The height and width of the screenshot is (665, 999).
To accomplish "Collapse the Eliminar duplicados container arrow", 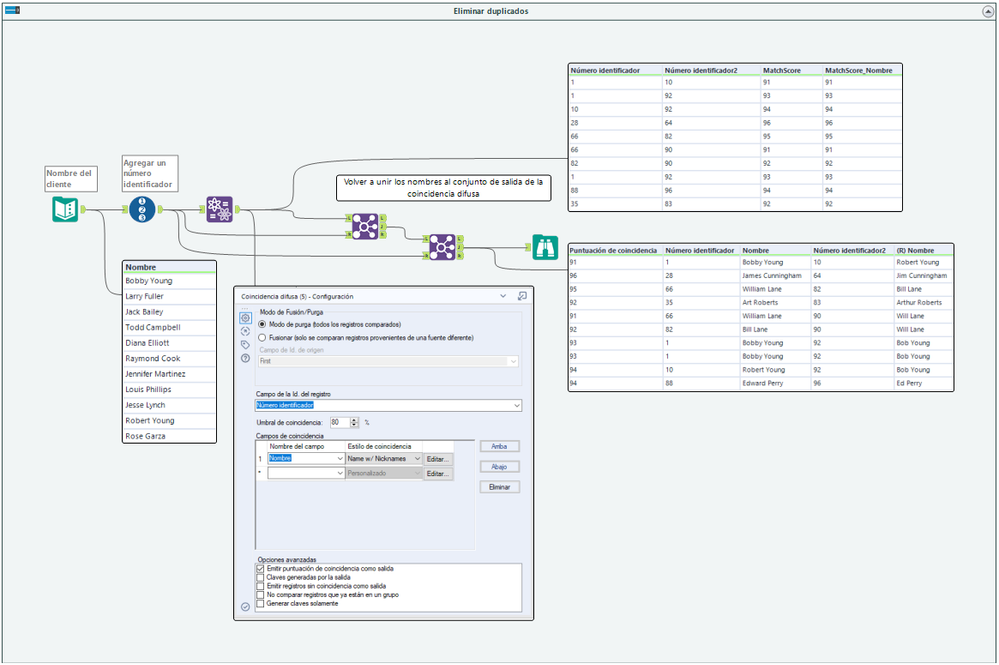I will (x=988, y=11).
